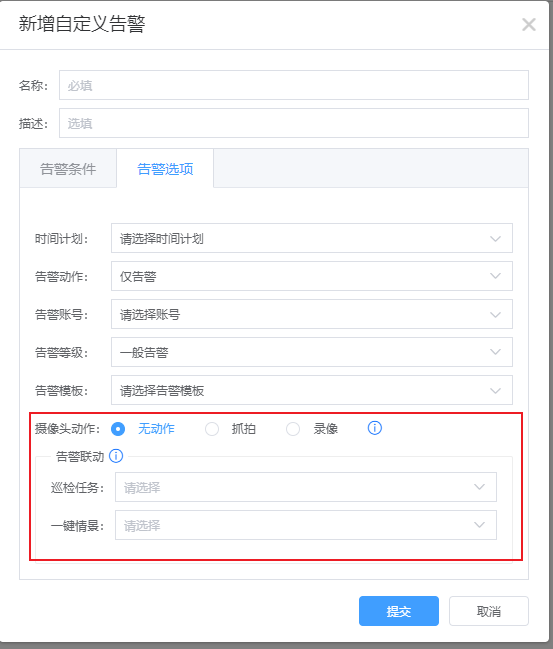Close the 新增自定义告警 dialog
Image resolution: width=553 pixels, height=649 pixels.
(529, 24)
